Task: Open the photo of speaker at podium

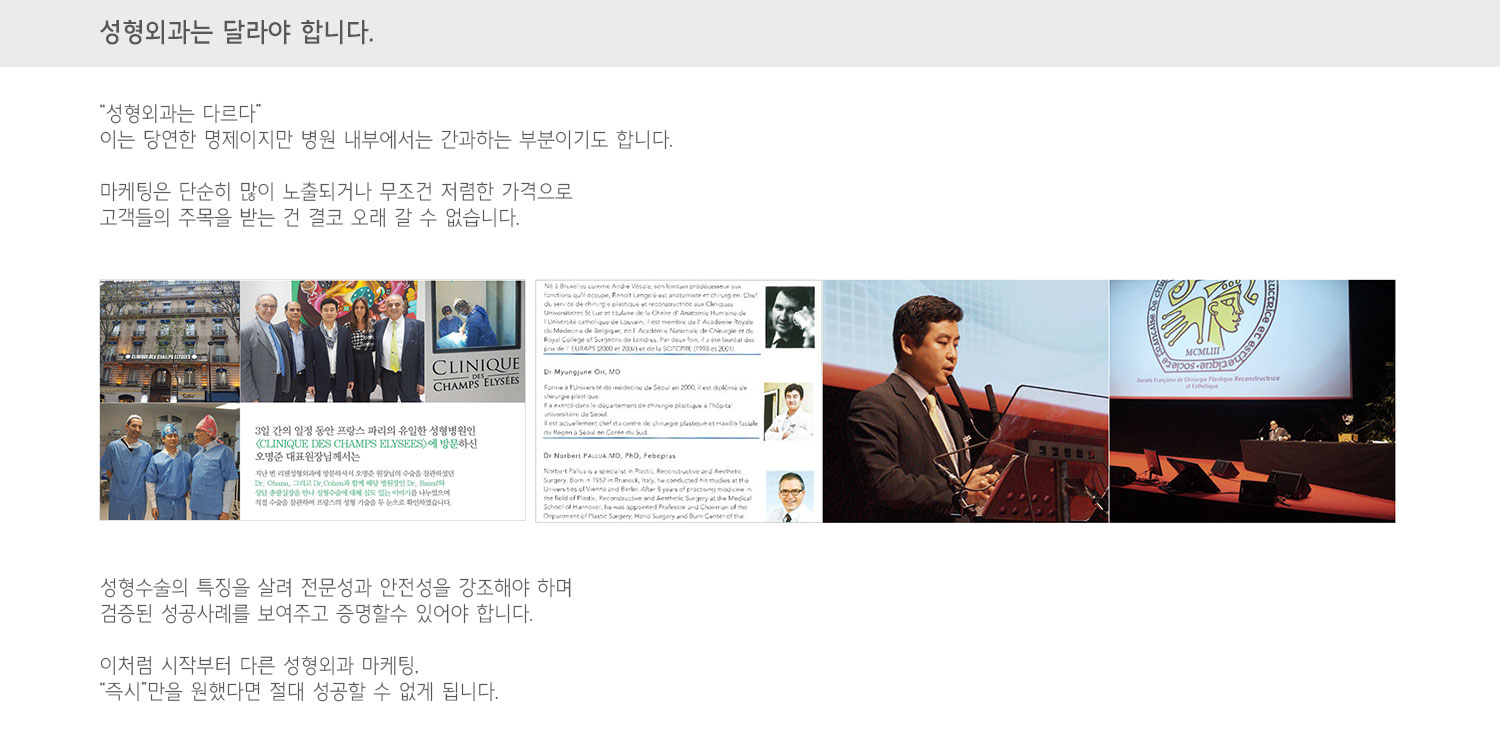Action: (x=965, y=401)
